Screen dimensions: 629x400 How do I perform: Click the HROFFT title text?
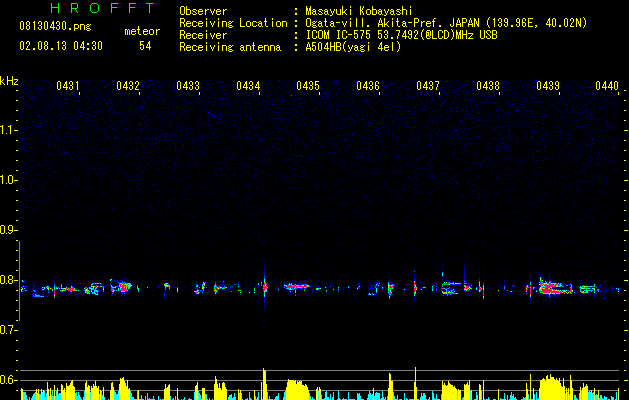click(x=103, y=8)
